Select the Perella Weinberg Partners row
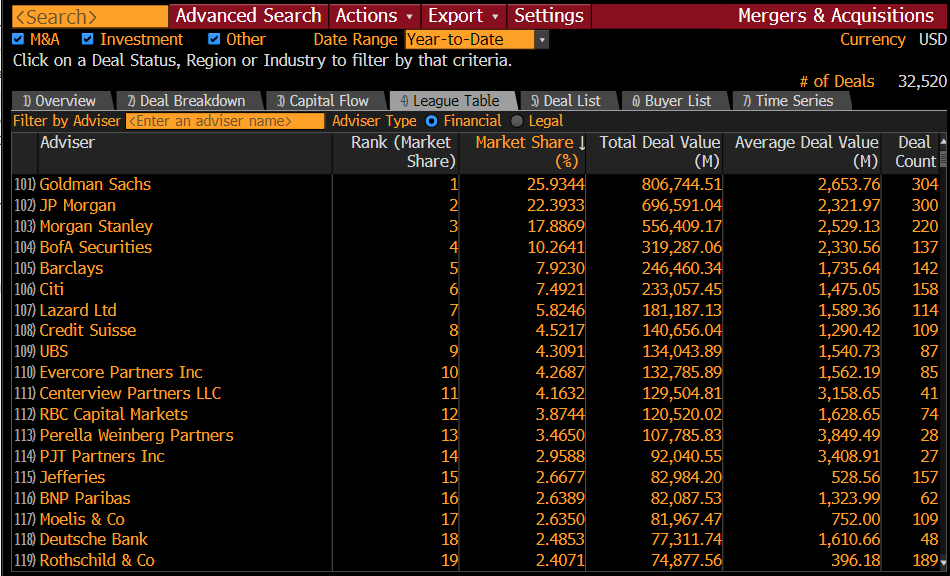This screenshot has height=576, width=950. [476, 435]
